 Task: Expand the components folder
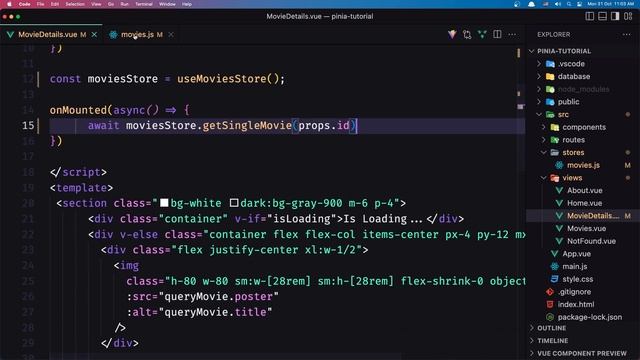(584, 127)
